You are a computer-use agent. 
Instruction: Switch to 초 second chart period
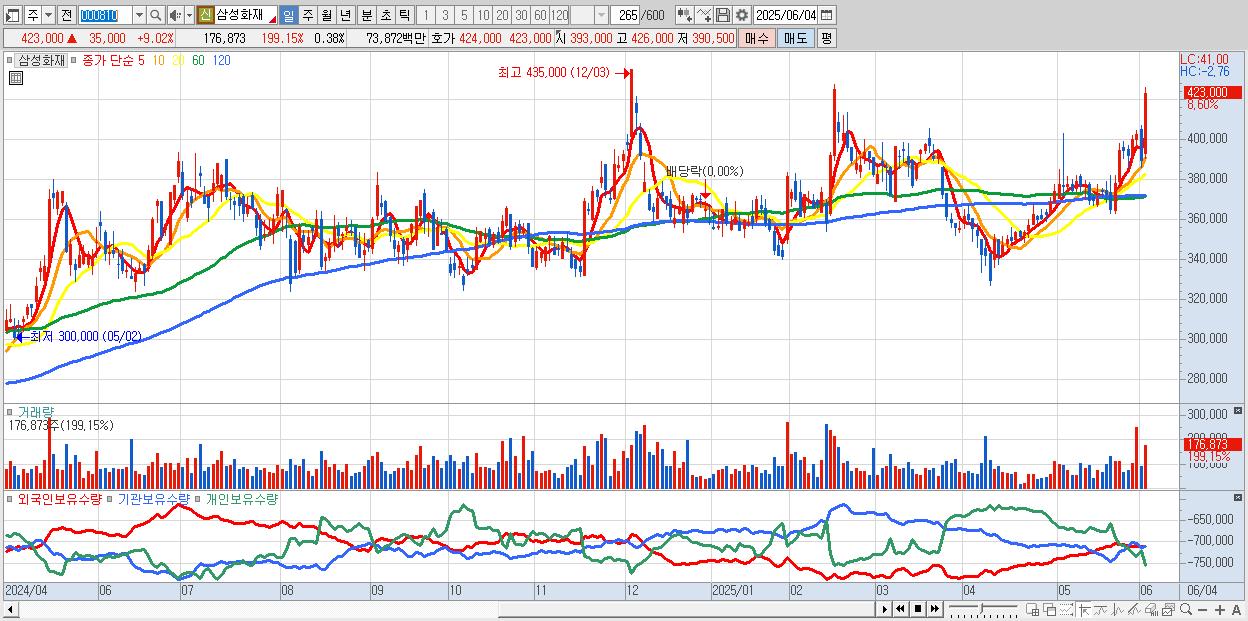click(x=385, y=16)
